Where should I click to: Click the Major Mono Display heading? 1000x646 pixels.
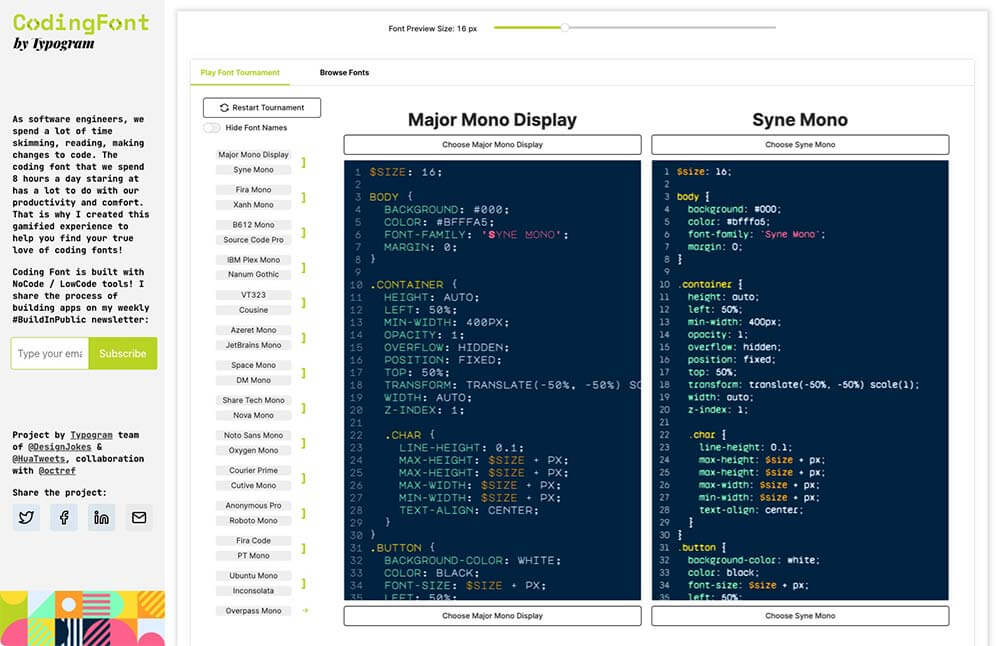click(492, 120)
